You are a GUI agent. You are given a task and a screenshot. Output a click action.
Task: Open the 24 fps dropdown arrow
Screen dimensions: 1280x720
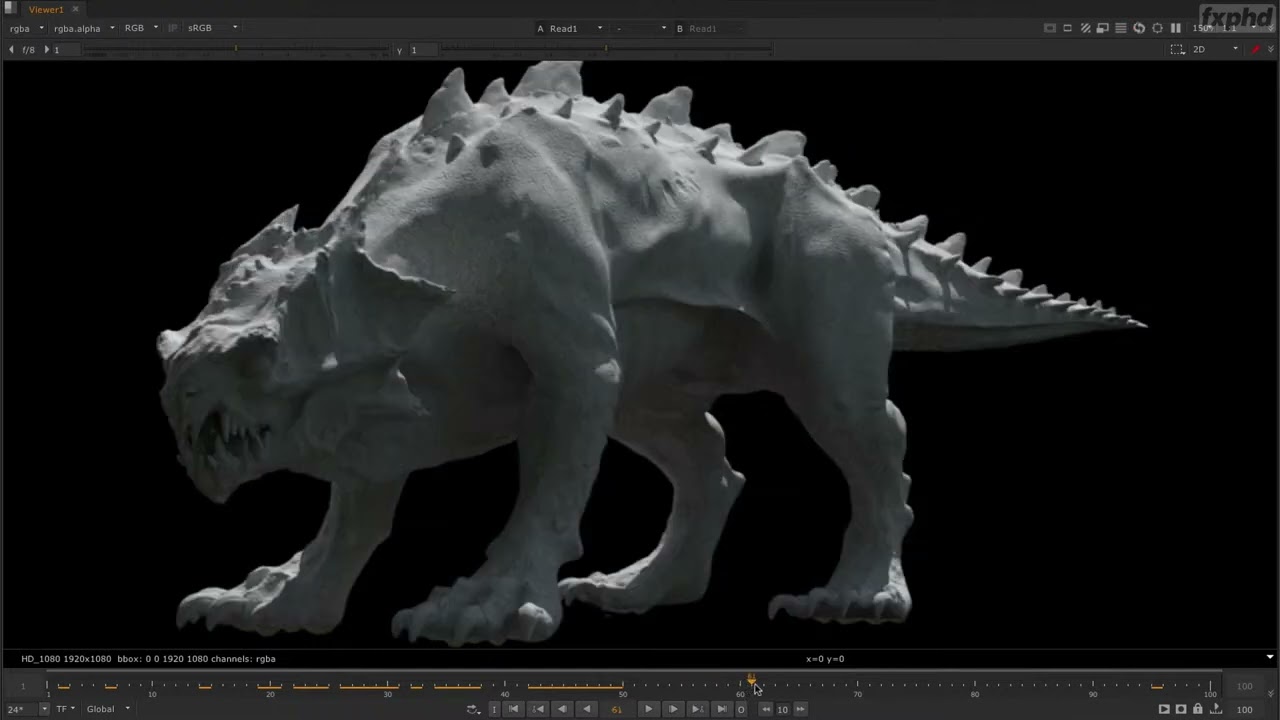click(44, 709)
